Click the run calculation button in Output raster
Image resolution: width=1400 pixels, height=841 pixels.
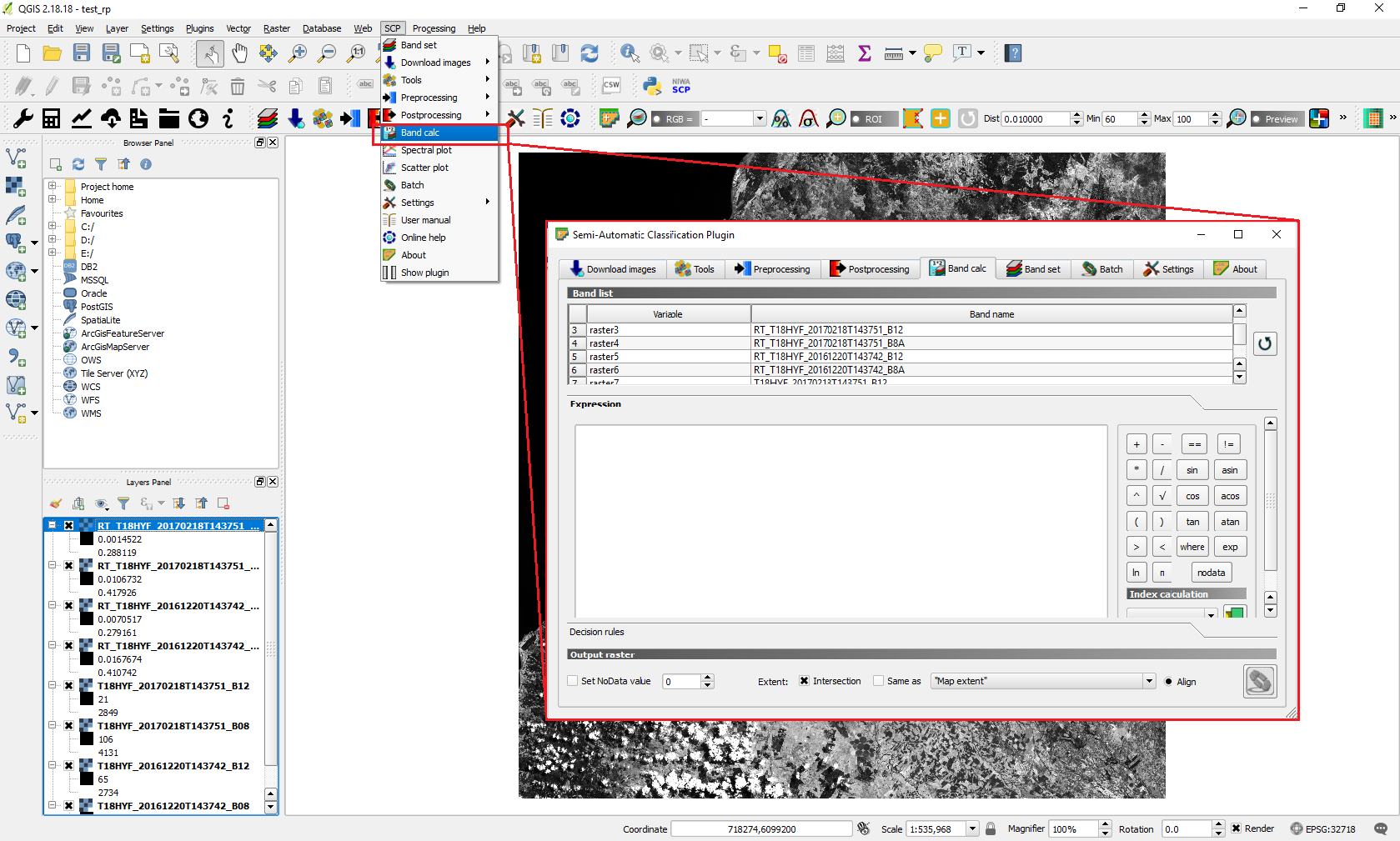(x=1259, y=681)
